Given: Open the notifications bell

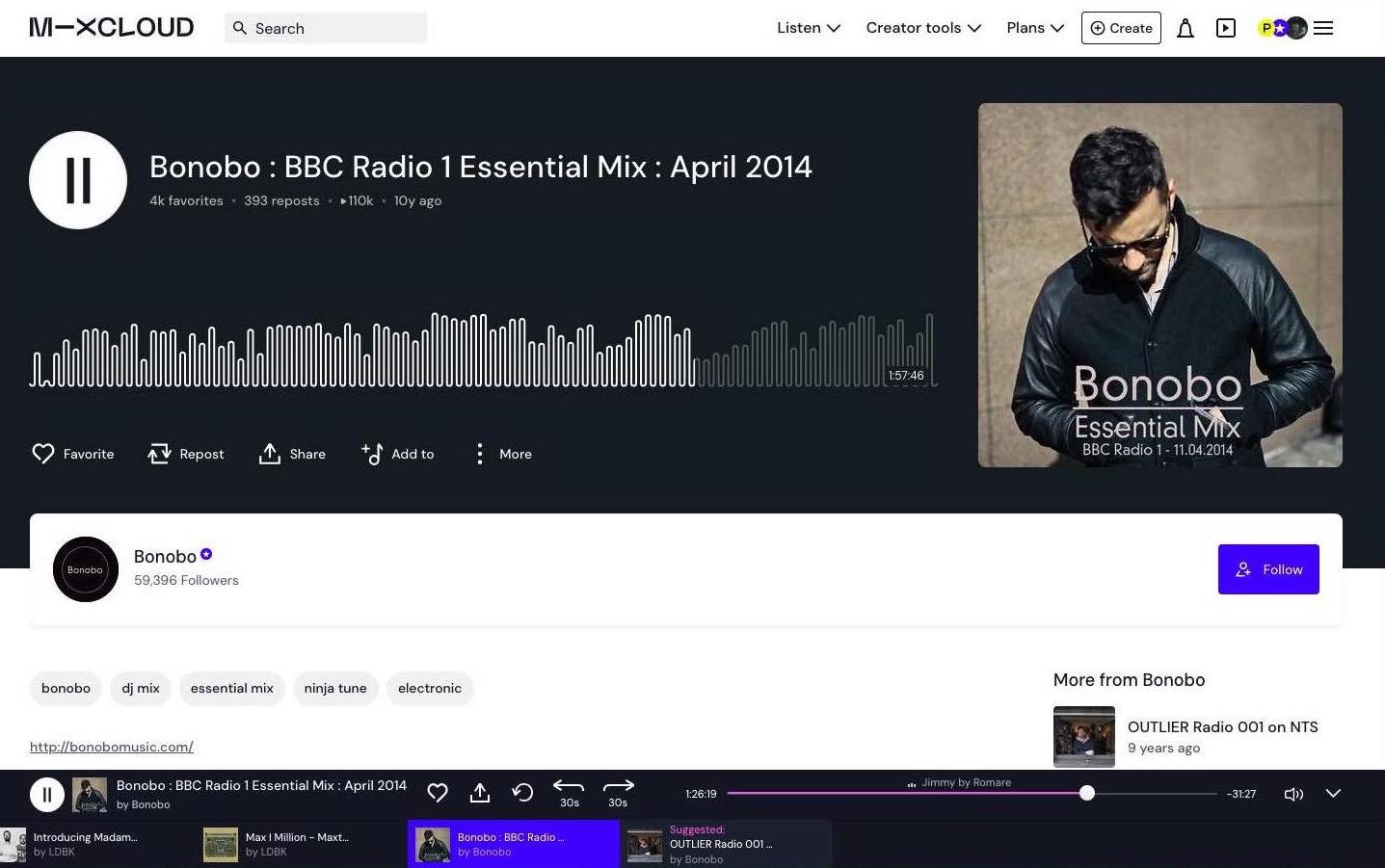Looking at the screenshot, I should 1185,28.
